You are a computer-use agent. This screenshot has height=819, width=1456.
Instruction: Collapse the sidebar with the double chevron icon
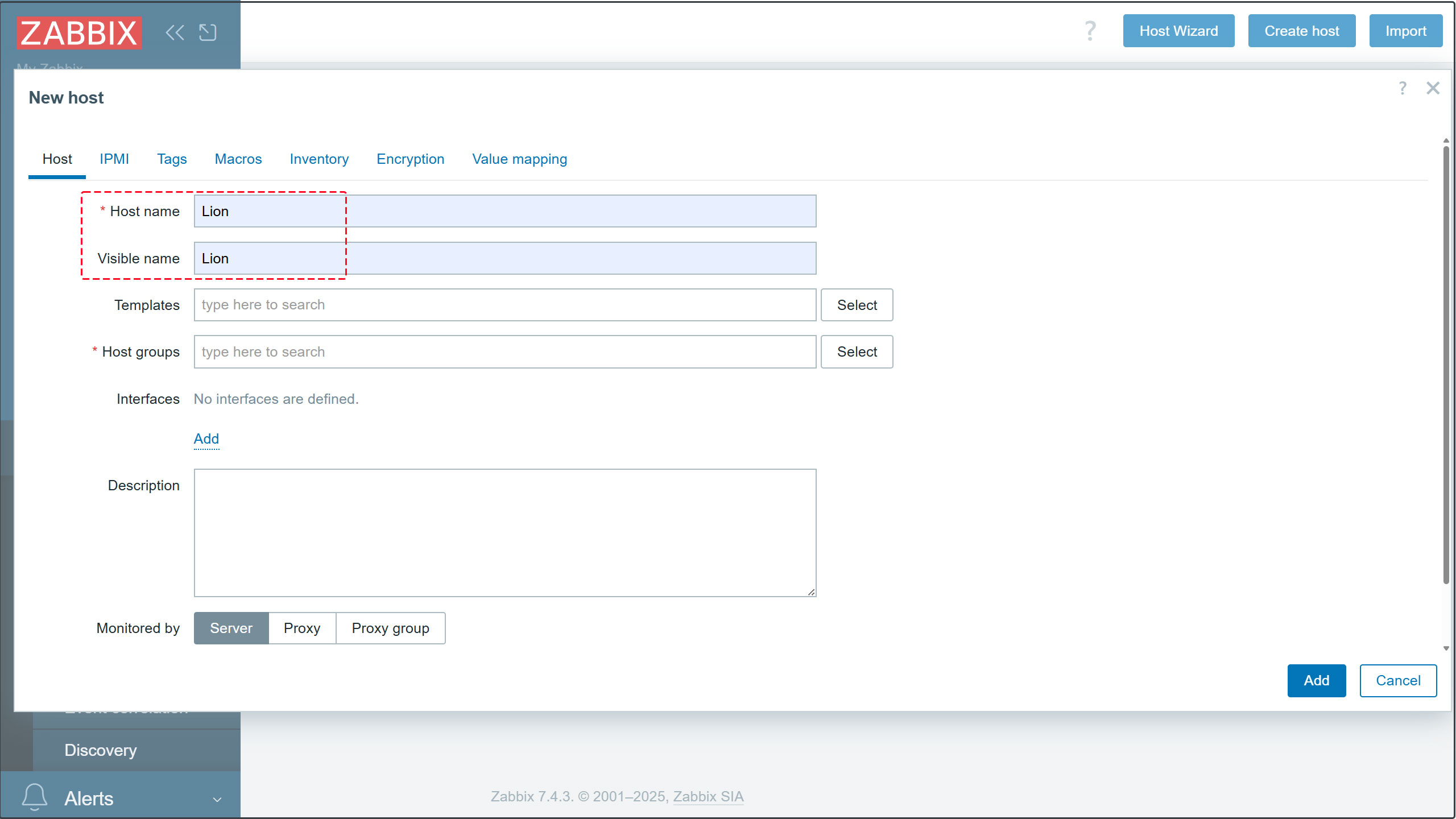coord(175,32)
